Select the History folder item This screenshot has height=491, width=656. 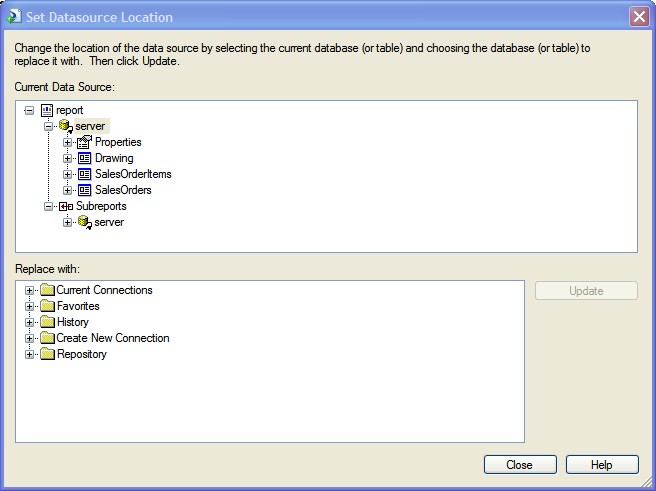point(72,322)
